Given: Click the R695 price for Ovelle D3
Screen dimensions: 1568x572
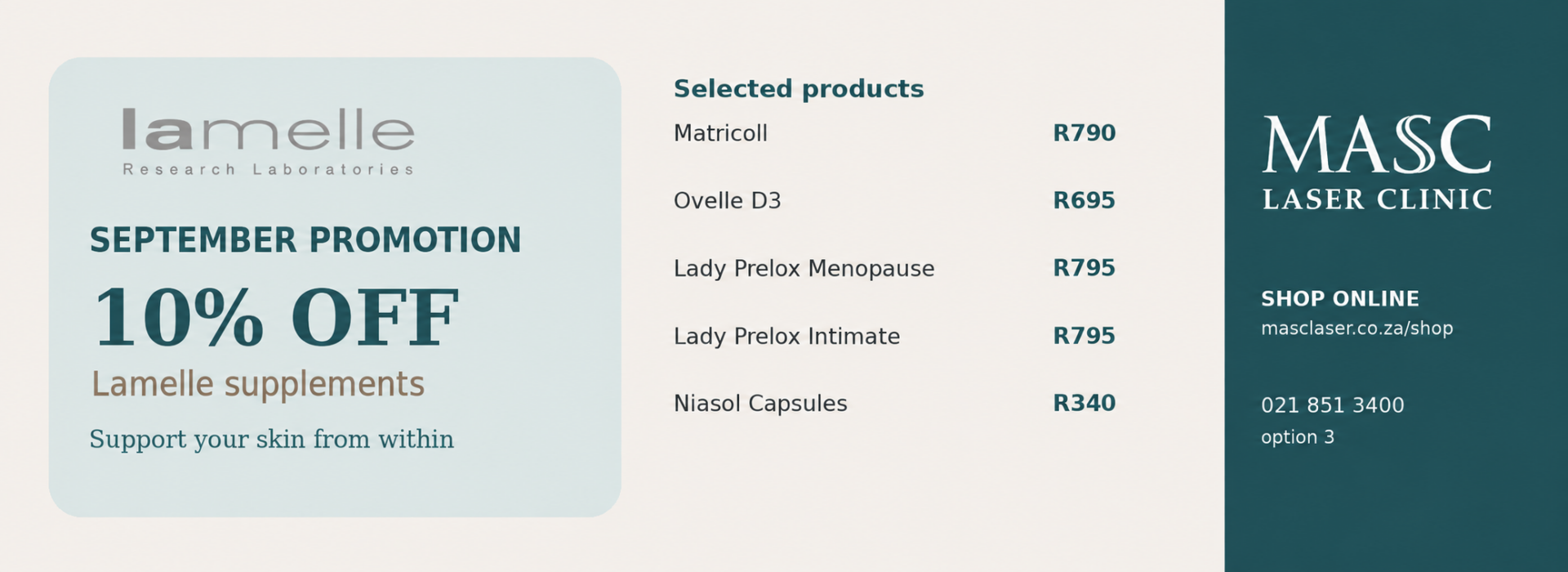Looking at the screenshot, I should coord(1084,201).
